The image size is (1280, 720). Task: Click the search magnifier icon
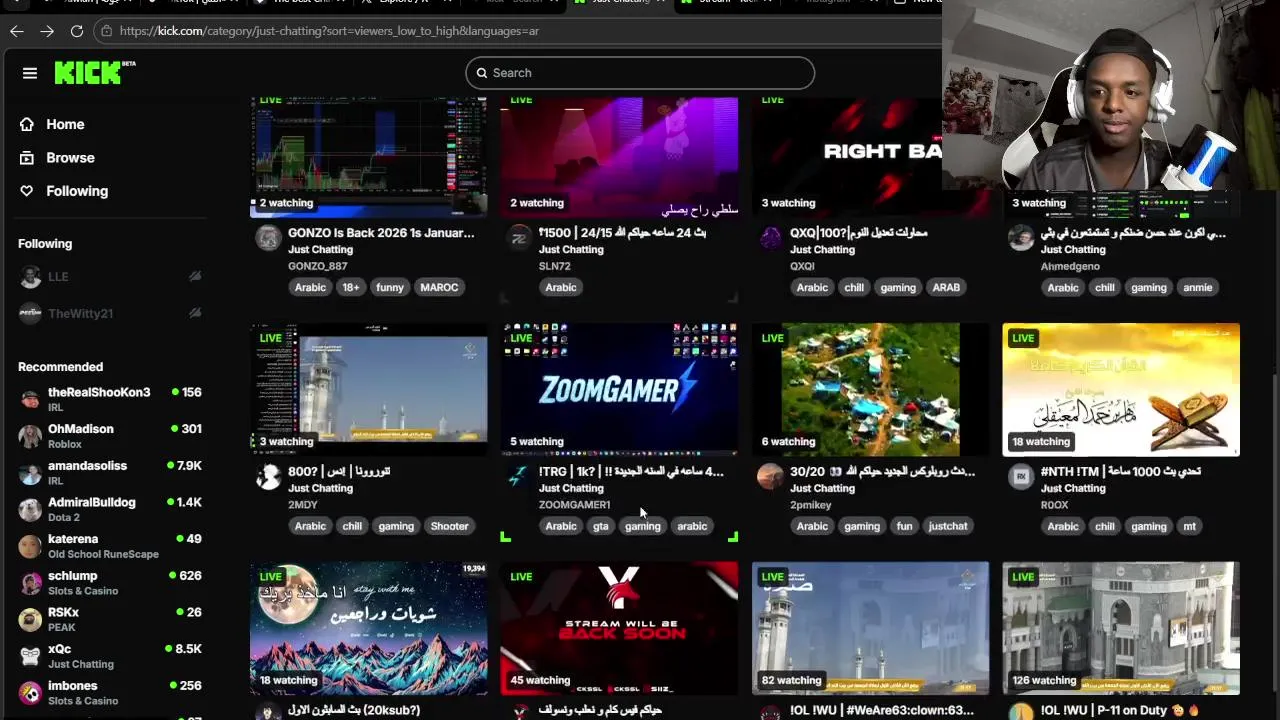[481, 73]
